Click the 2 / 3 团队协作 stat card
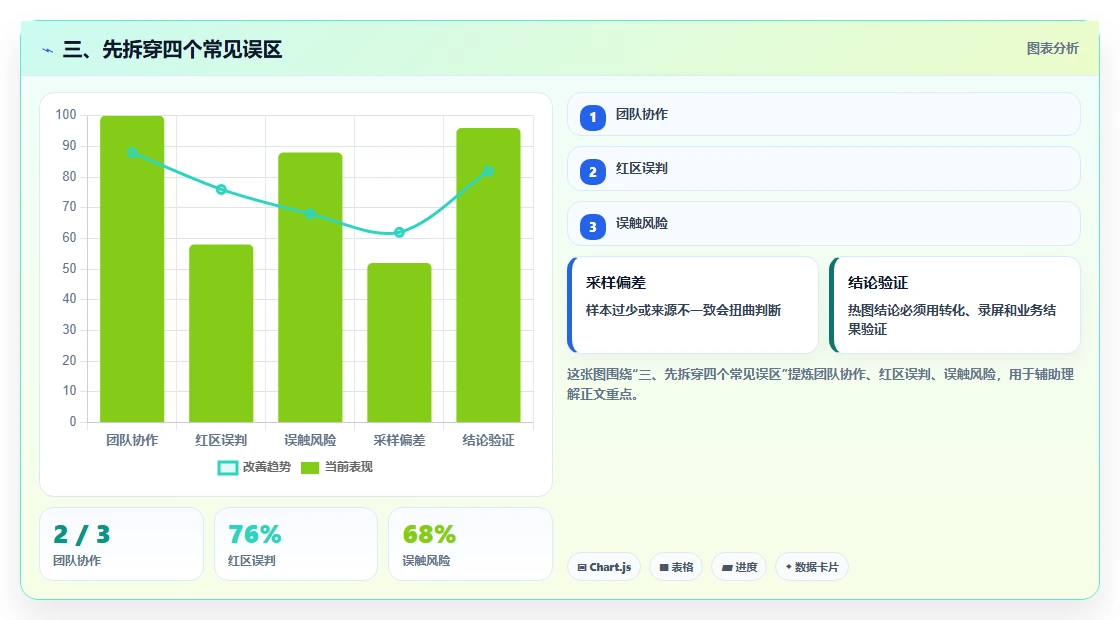Screen dimensions: 1120x620 pyautogui.click(x=121, y=544)
